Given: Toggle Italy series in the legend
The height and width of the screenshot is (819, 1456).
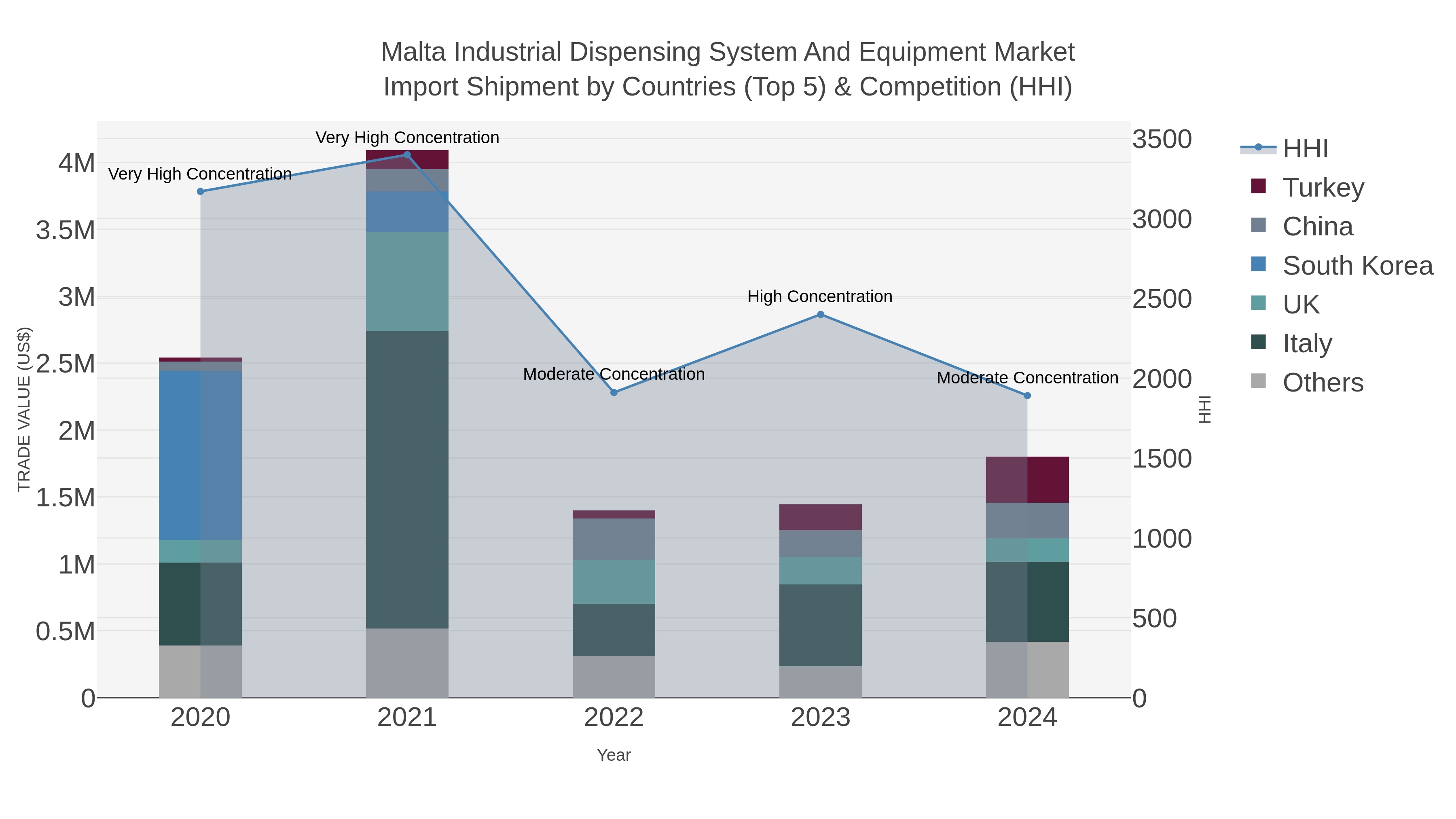Looking at the screenshot, I should 1291,343.
